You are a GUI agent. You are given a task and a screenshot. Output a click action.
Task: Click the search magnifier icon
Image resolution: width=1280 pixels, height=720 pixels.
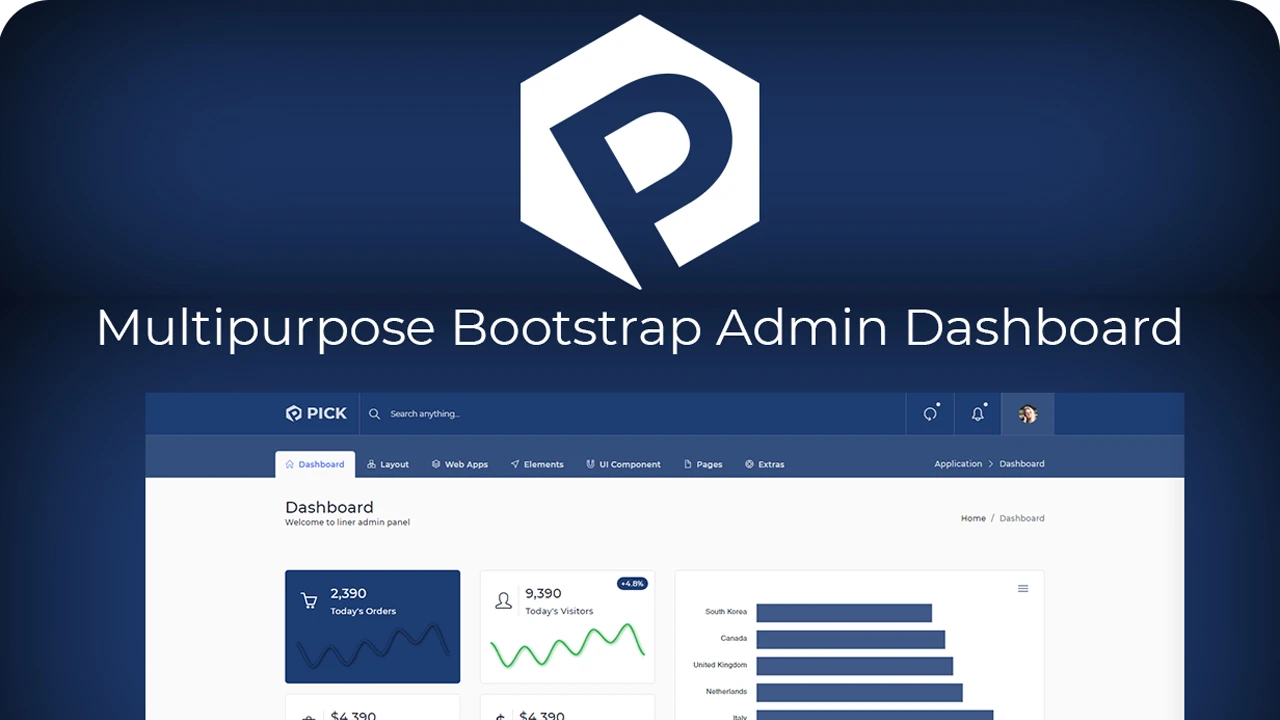[x=375, y=414]
